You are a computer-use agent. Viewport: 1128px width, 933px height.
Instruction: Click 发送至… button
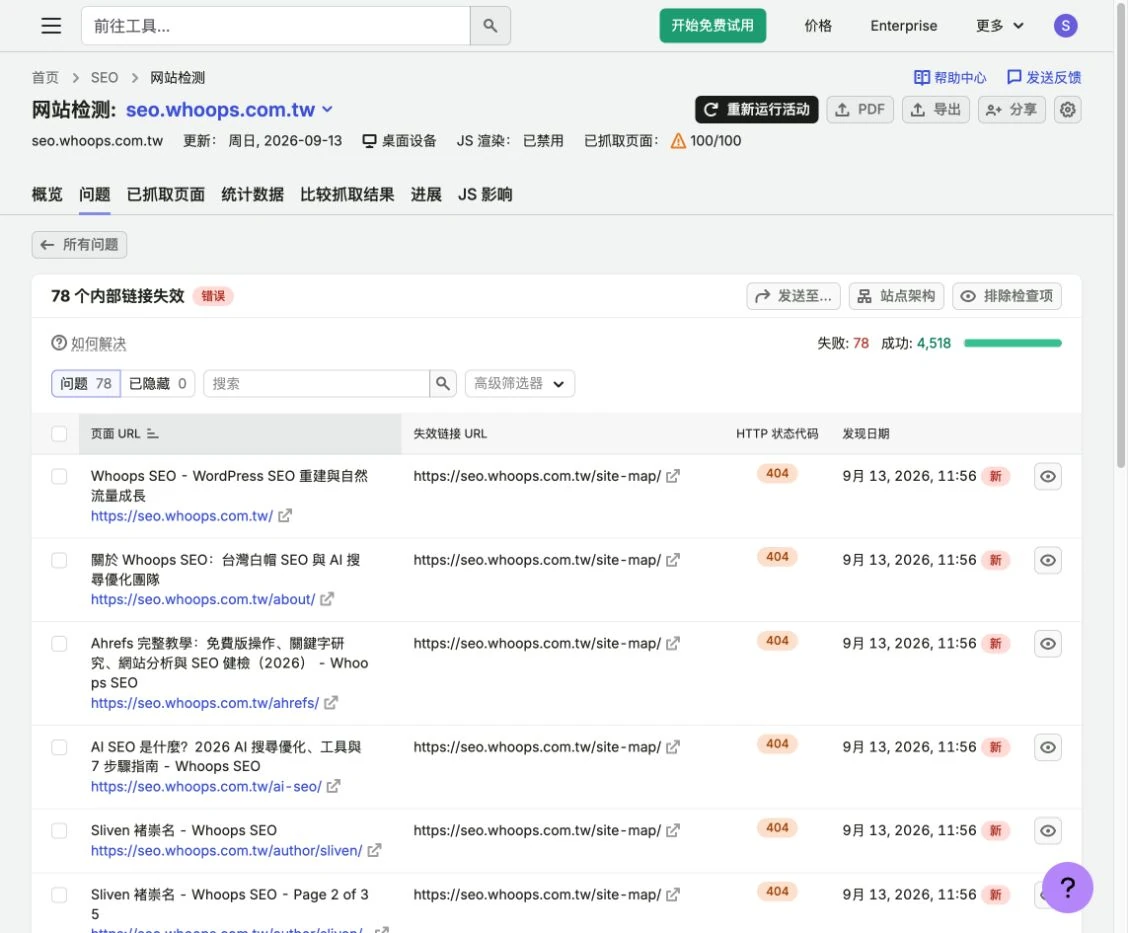(x=793, y=296)
